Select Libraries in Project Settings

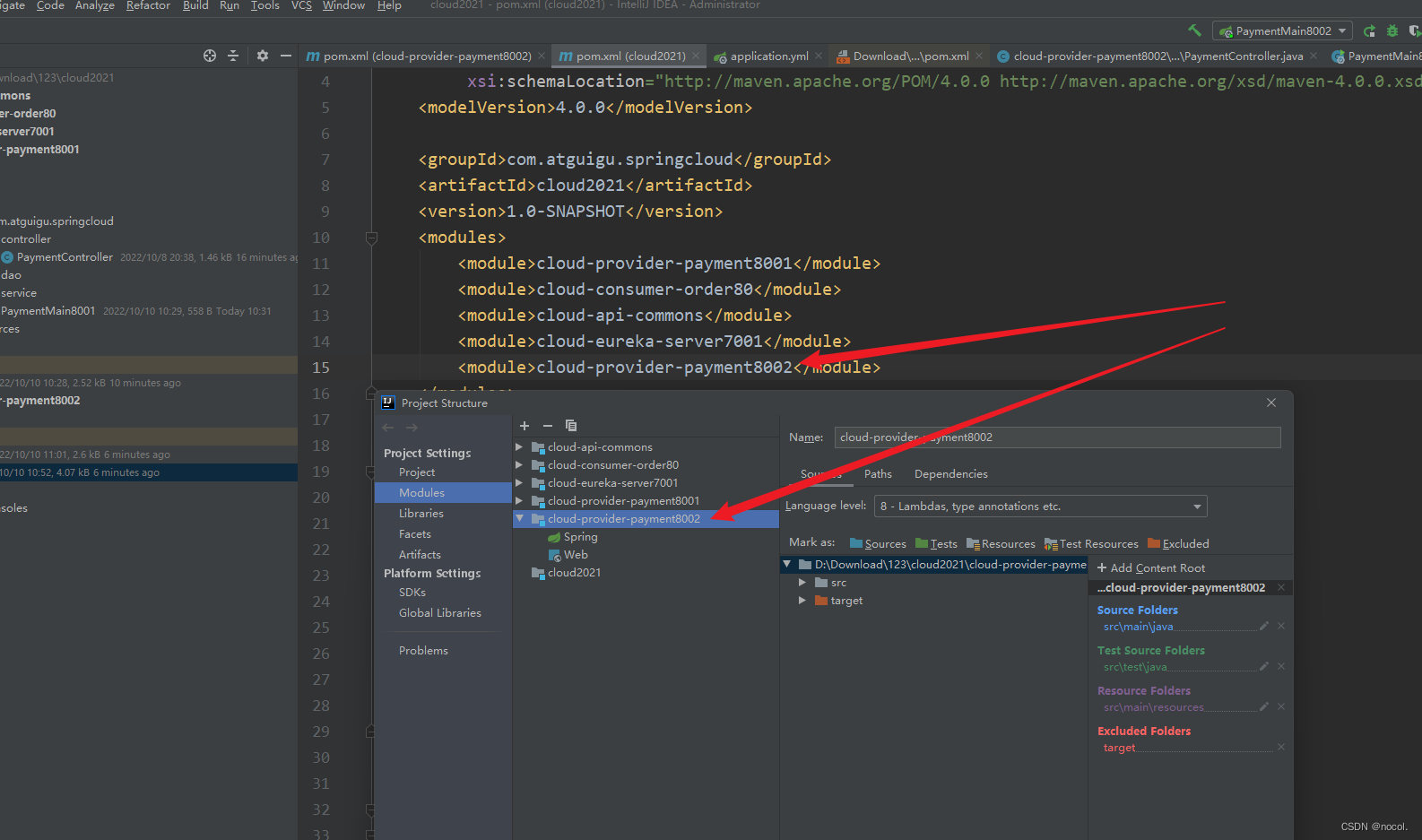tap(421, 514)
